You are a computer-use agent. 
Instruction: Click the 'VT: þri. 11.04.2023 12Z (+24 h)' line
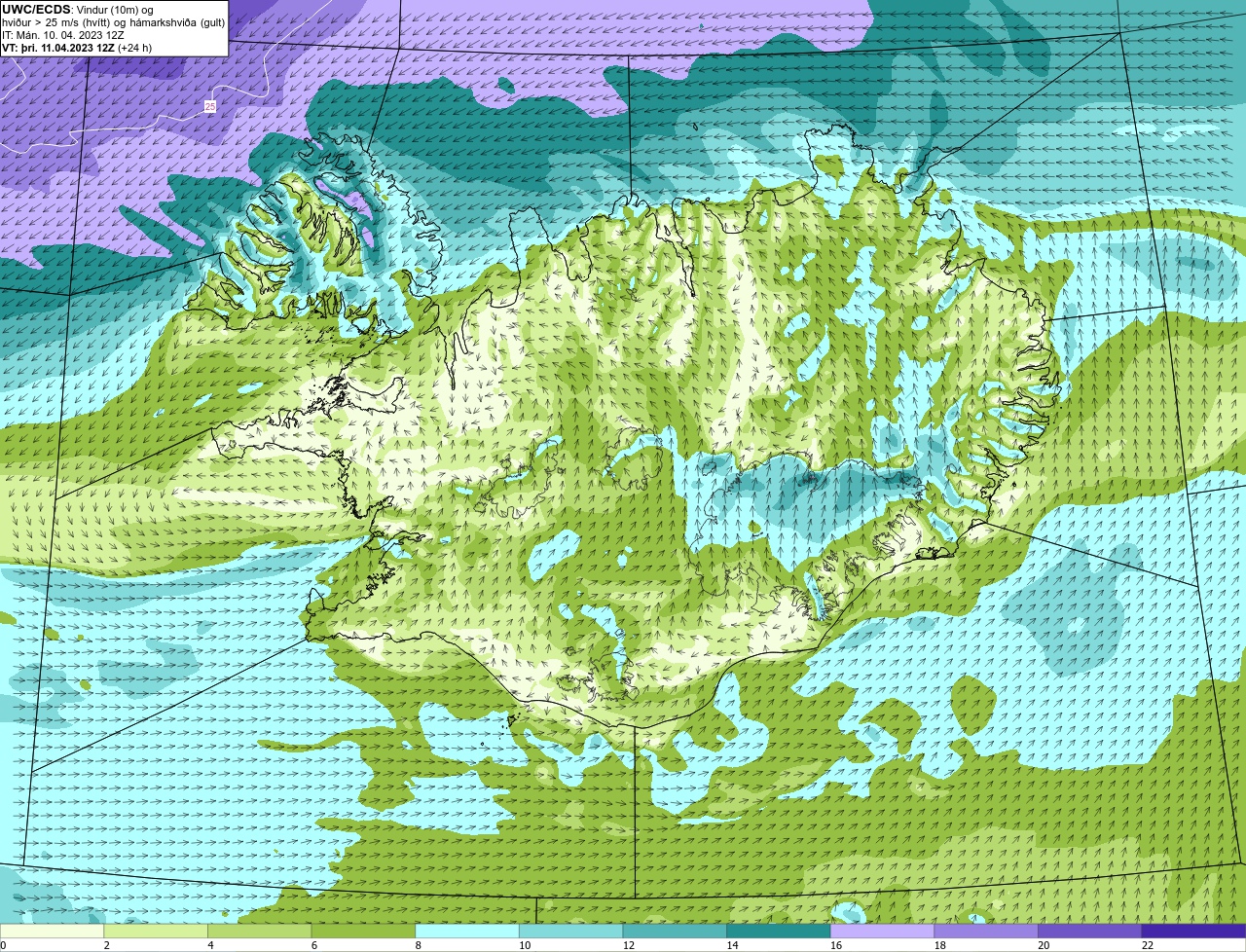tap(77, 47)
